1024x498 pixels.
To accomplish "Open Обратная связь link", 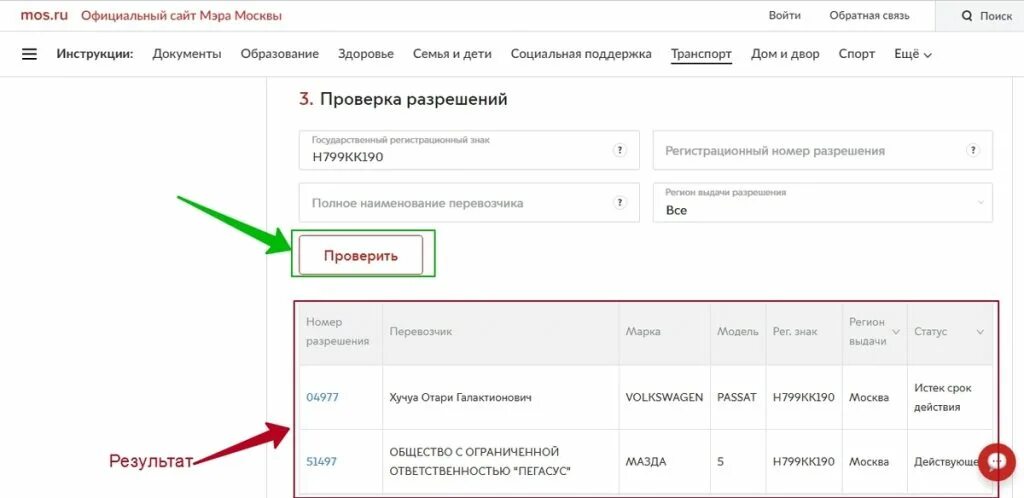I will tap(869, 16).
